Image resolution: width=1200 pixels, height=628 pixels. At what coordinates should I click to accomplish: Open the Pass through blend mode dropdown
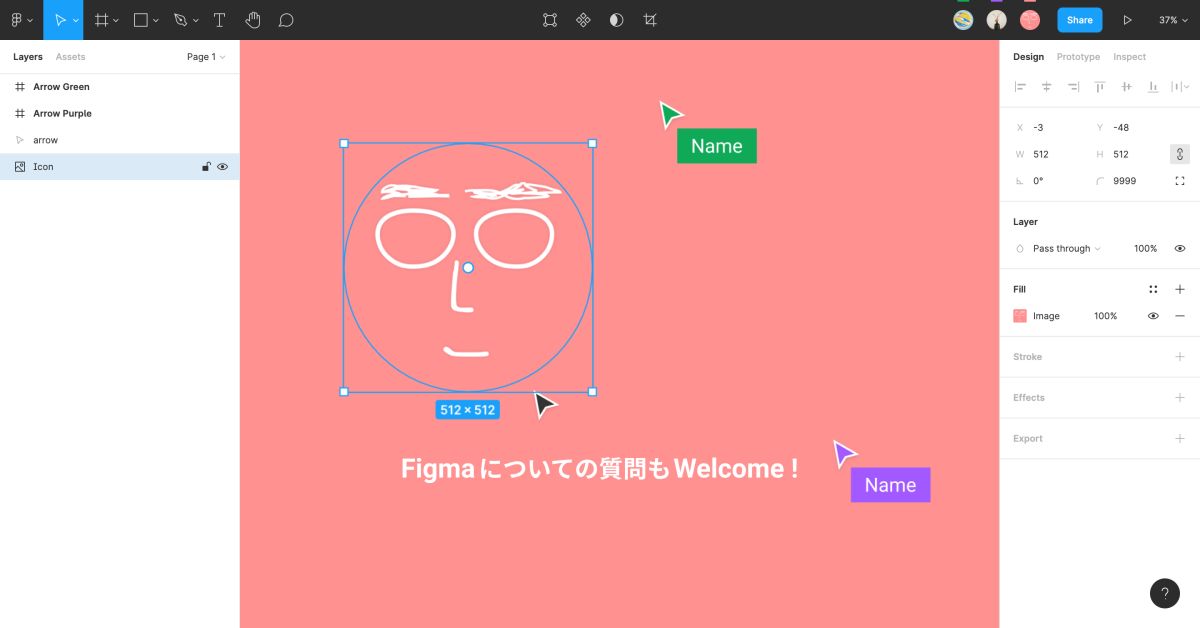[1063, 248]
